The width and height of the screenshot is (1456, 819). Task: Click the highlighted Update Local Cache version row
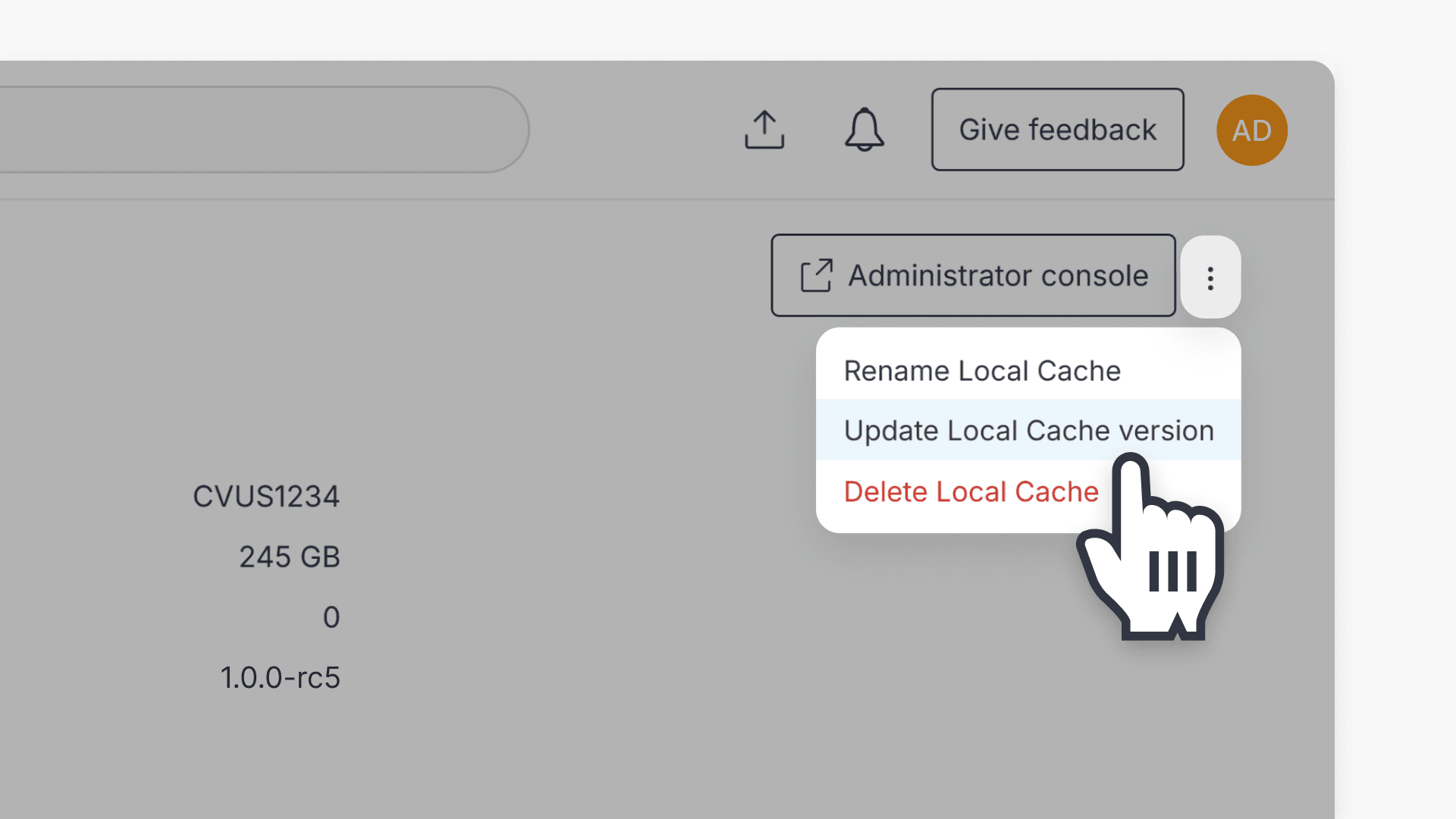click(1028, 430)
